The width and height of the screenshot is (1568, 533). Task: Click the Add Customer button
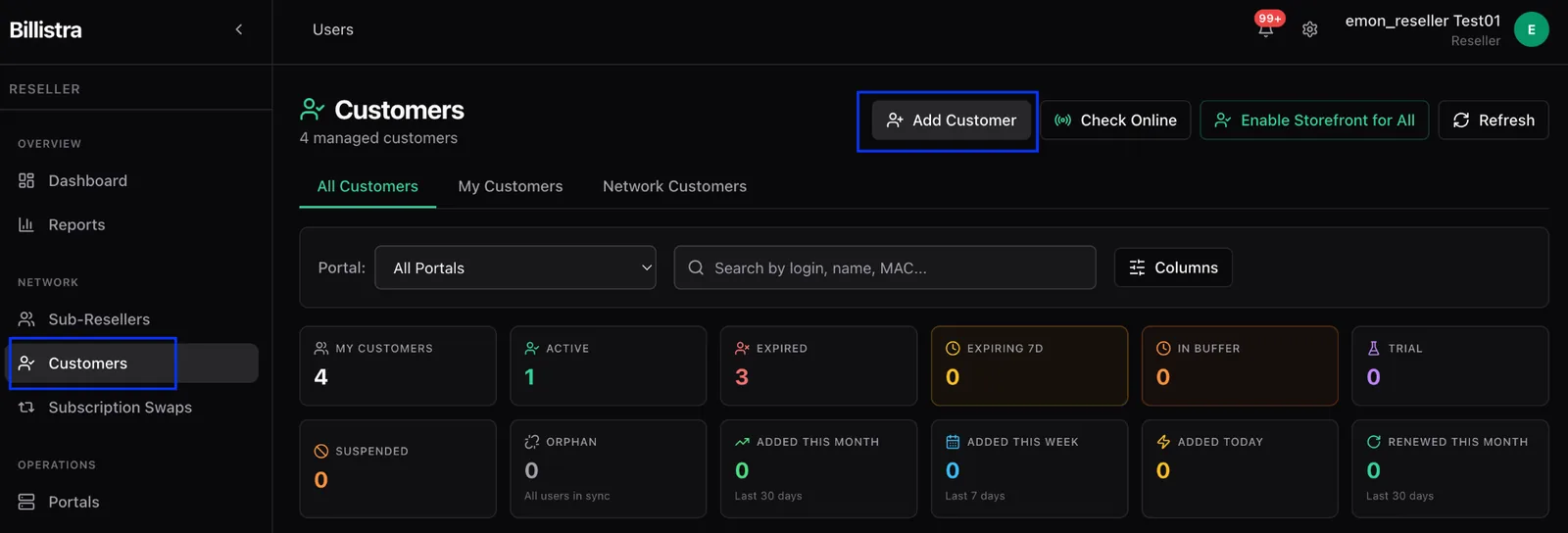tap(952, 121)
